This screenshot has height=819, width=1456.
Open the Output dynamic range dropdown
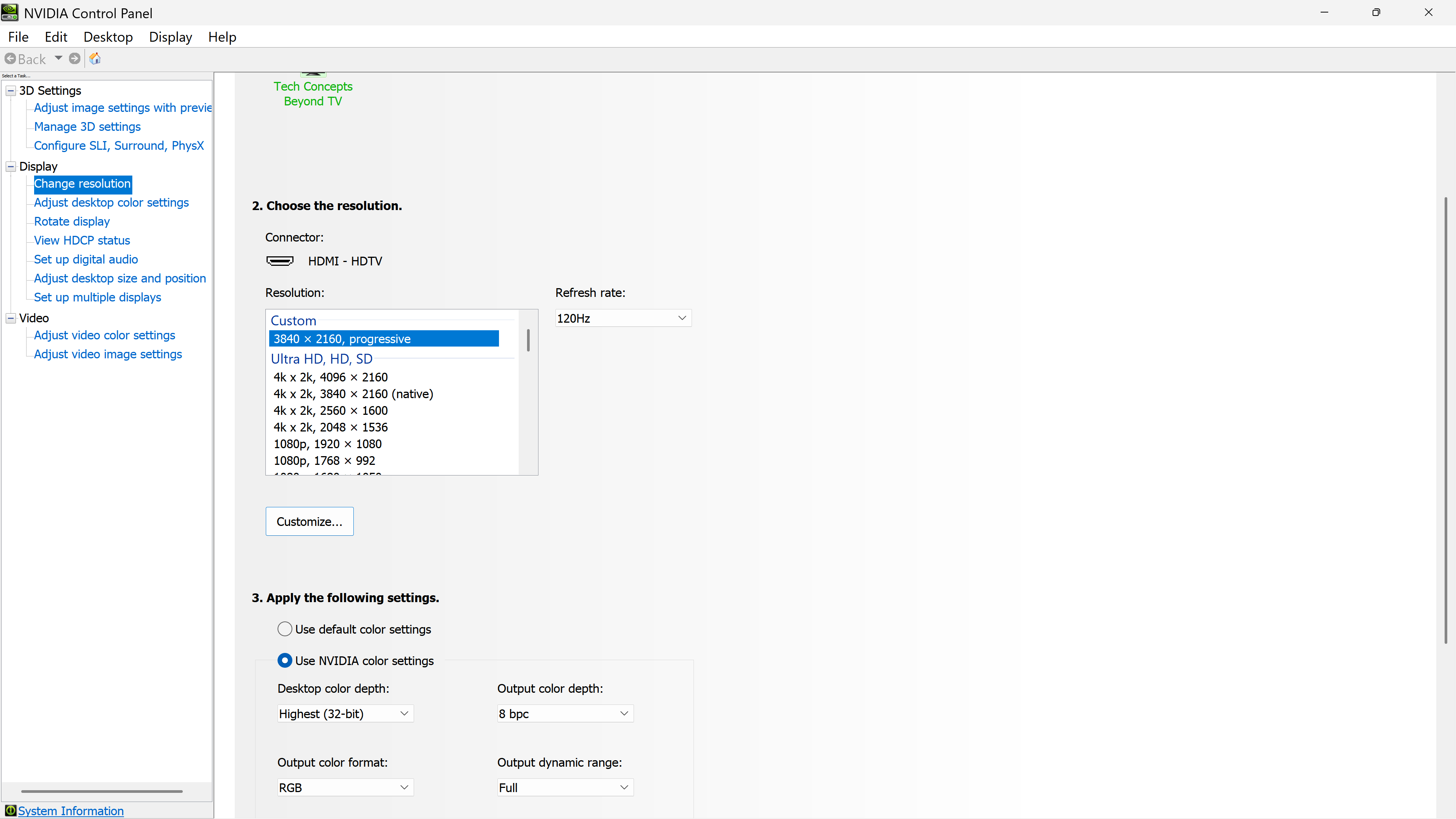565,788
